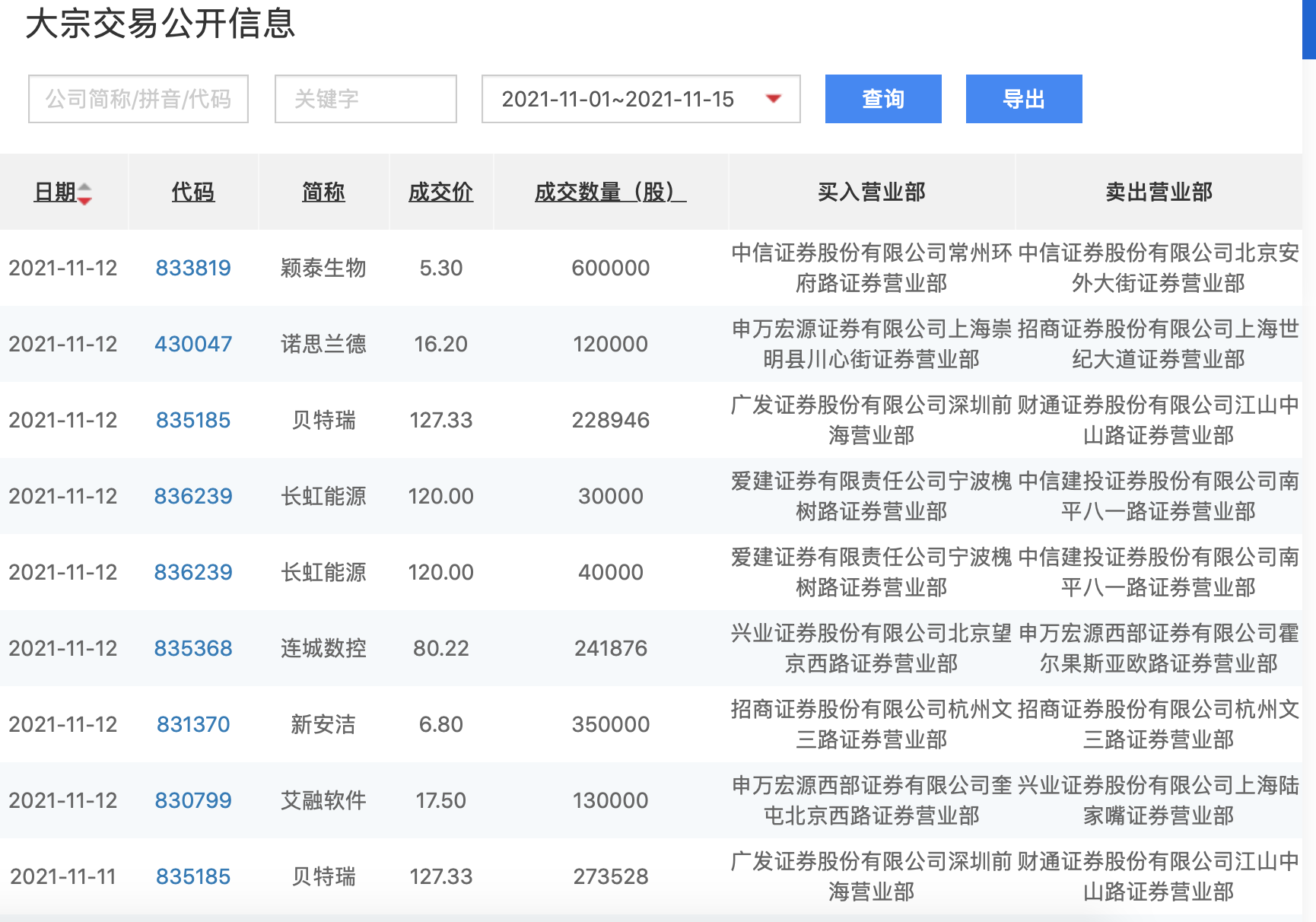Image resolution: width=1316 pixels, height=922 pixels.
Task: Open the date range dropdown arrow
Action: [773, 99]
